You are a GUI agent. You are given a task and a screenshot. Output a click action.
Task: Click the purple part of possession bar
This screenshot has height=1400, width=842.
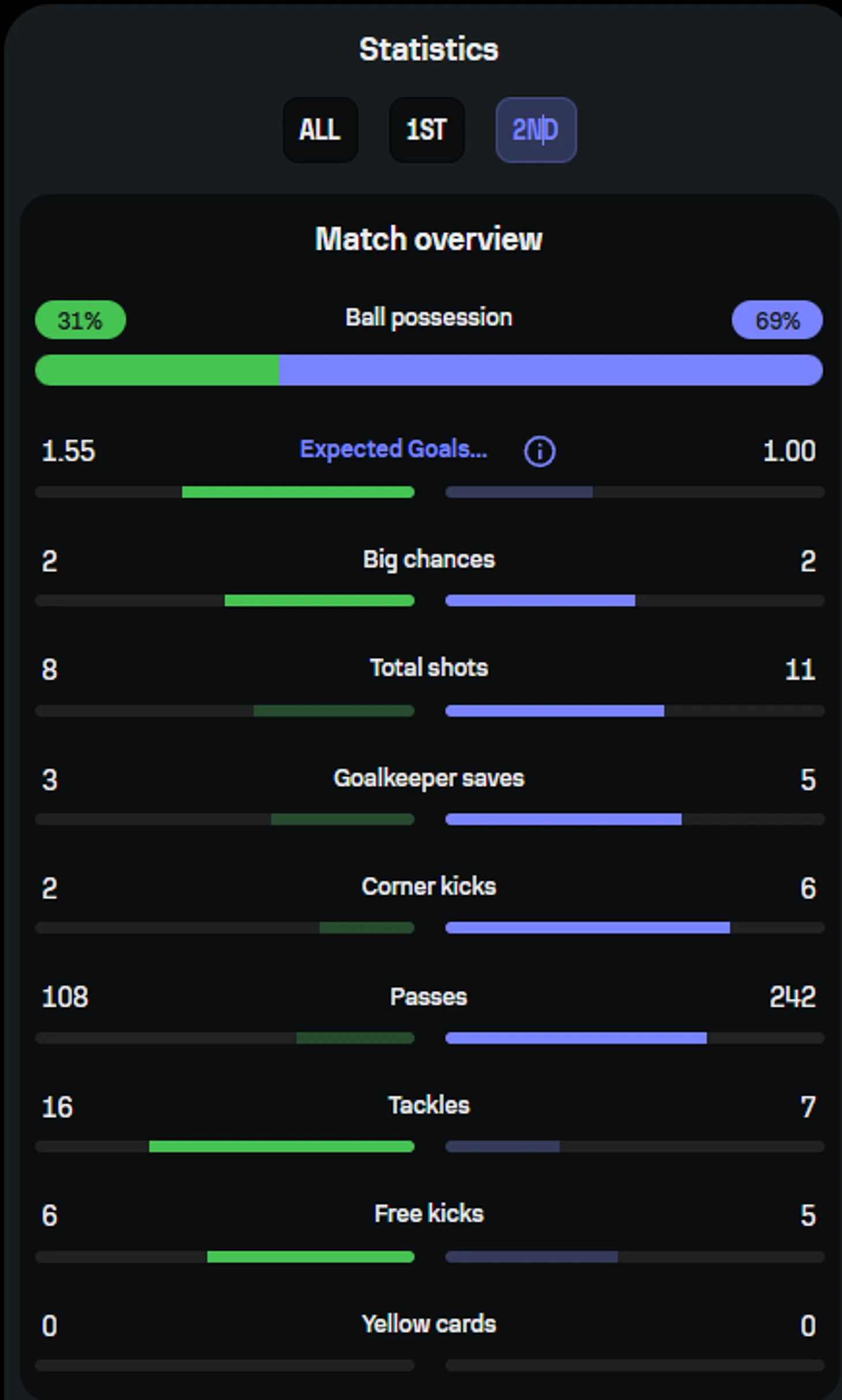551,370
